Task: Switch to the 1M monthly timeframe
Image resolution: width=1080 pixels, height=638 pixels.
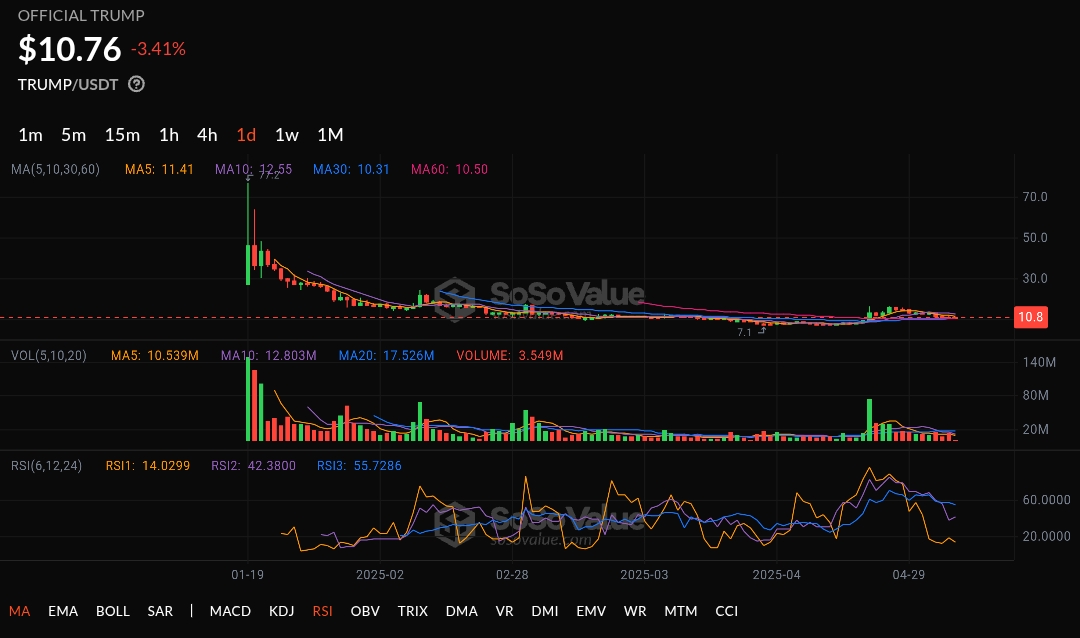Action: pos(330,135)
